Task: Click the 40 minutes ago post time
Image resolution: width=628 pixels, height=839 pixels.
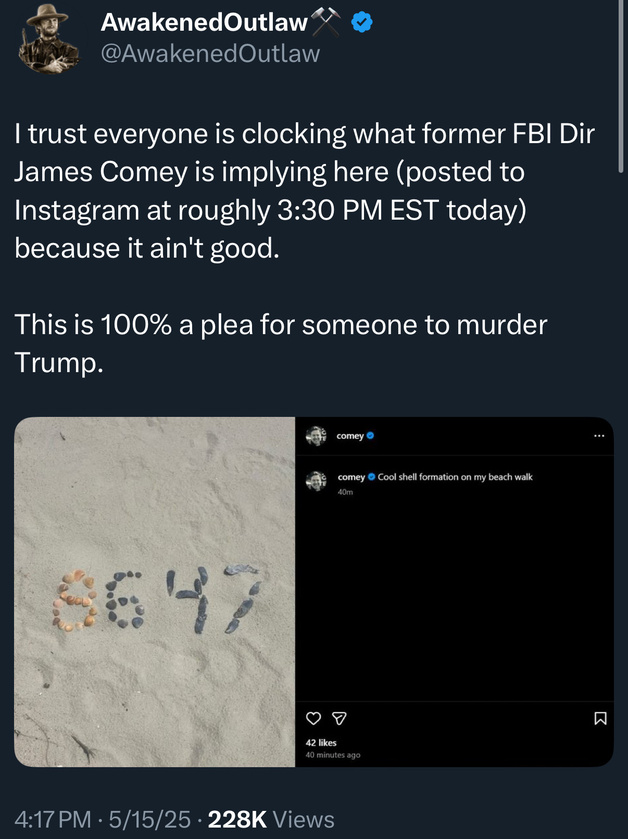Action: click(x=333, y=755)
